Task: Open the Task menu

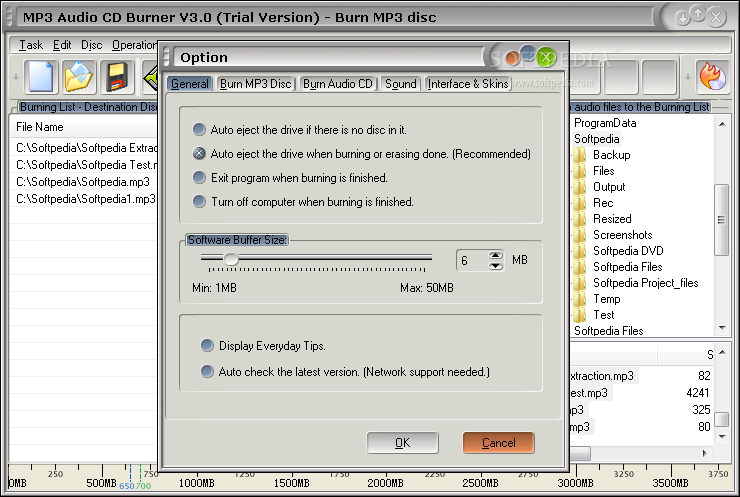Action: coord(31,45)
